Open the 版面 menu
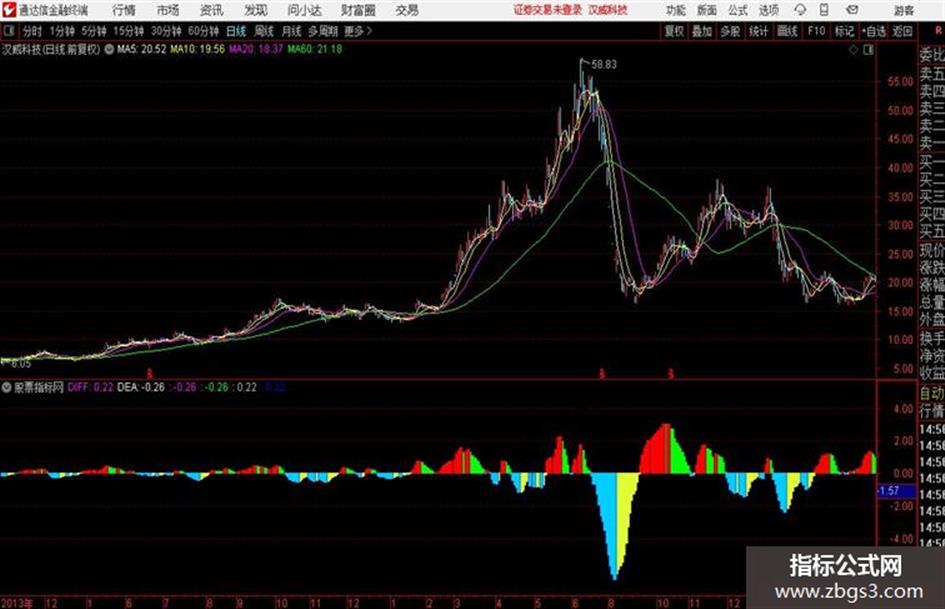The width and height of the screenshot is (945, 609). point(707,10)
